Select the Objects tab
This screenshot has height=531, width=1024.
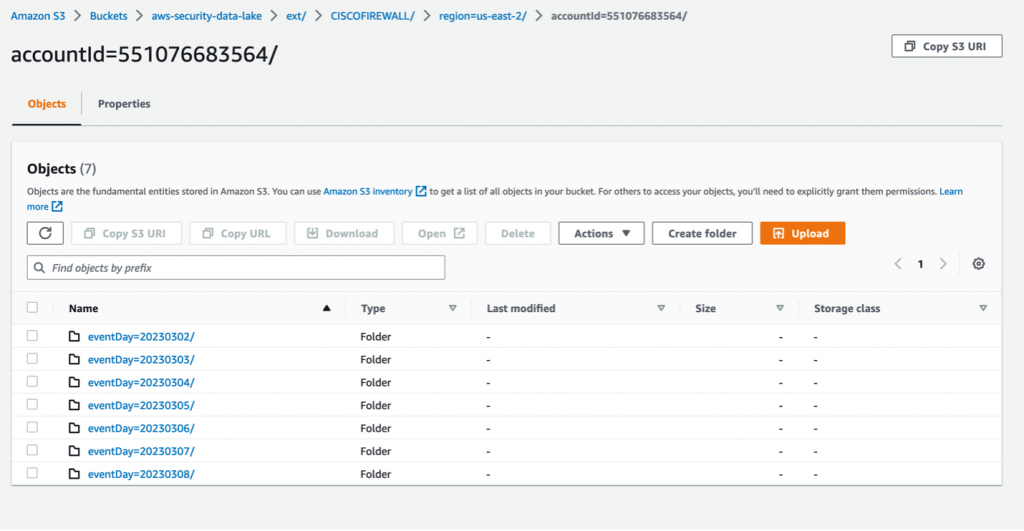[46, 104]
